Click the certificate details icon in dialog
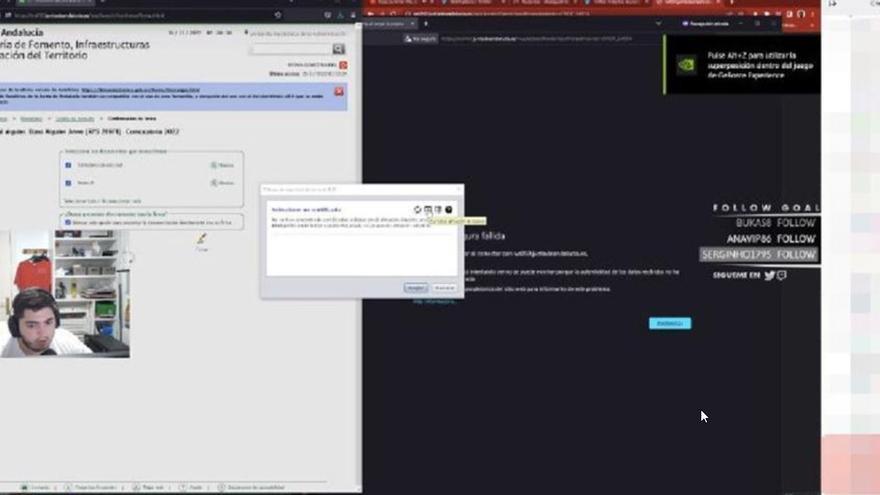The image size is (880, 495). [x=438, y=210]
